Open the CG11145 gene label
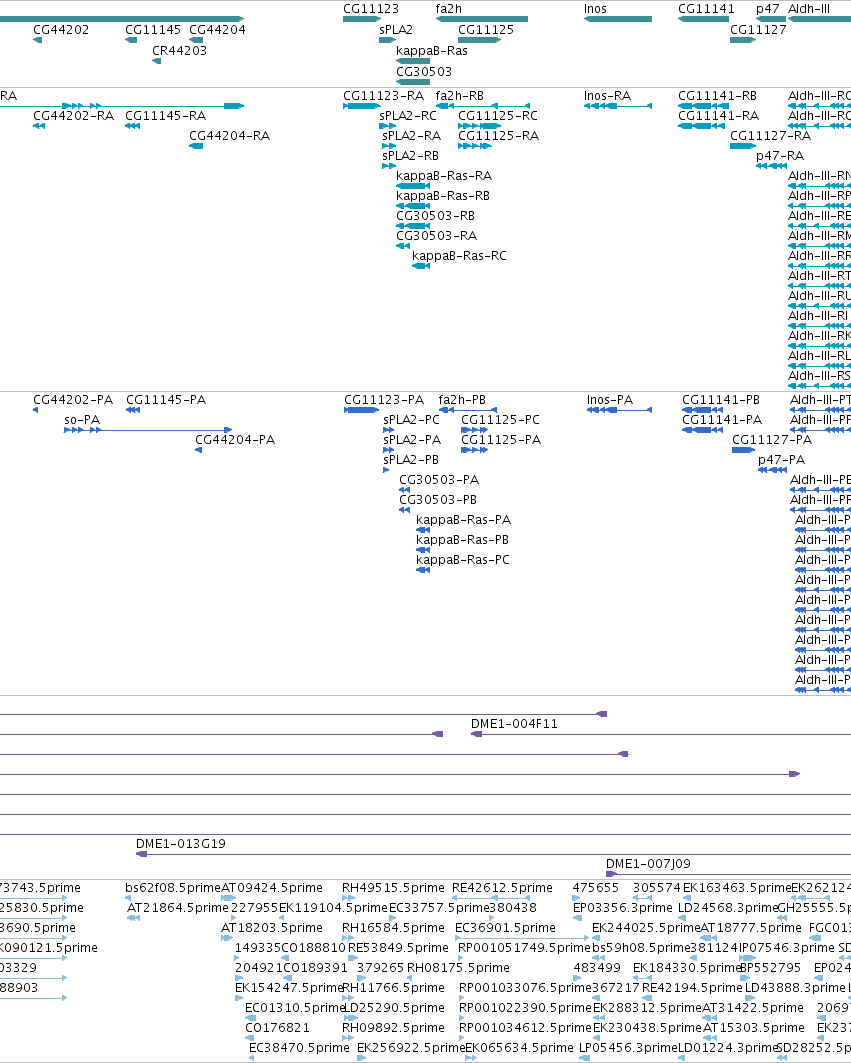Viewport: 851px width, 1063px height. coord(153,30)
